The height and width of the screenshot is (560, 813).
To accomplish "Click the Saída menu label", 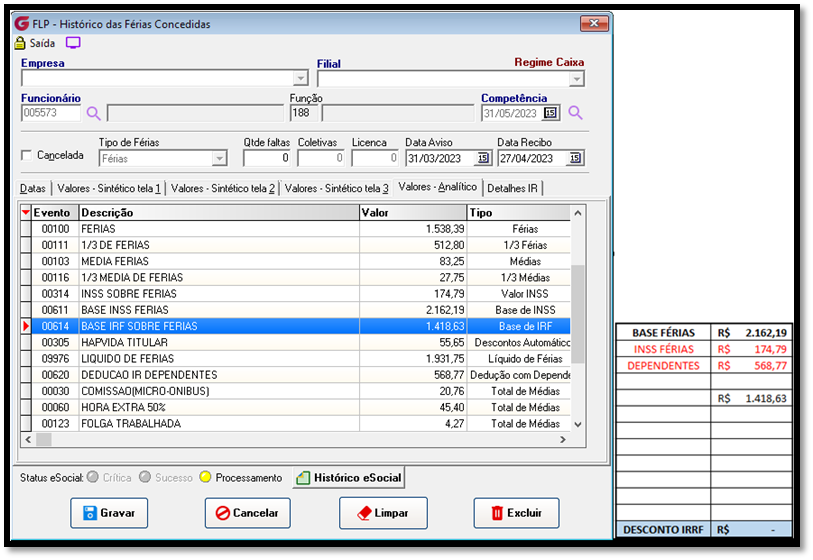I will pyautogui.click(x=42, y=43).
